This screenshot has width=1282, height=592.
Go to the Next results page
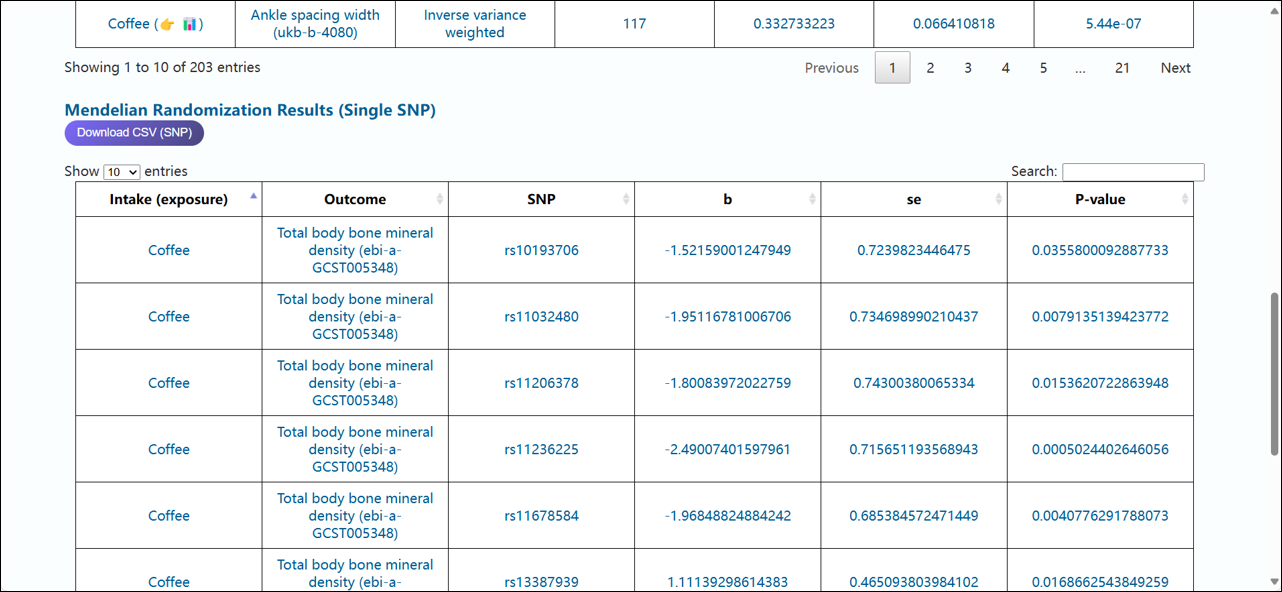click(x=1175, y=68)
